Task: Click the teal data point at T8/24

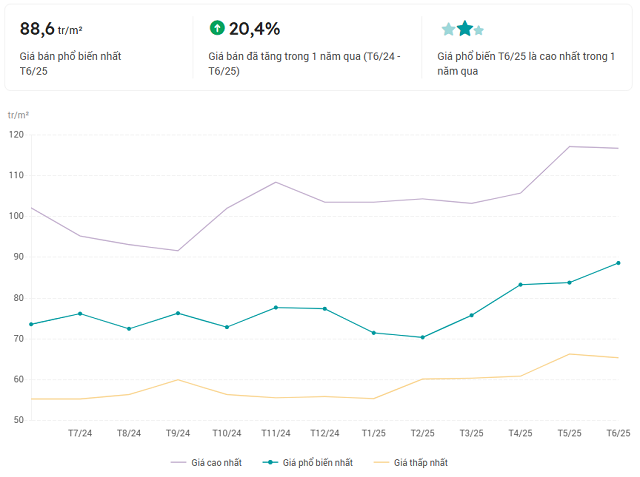Action: (128, 329)
